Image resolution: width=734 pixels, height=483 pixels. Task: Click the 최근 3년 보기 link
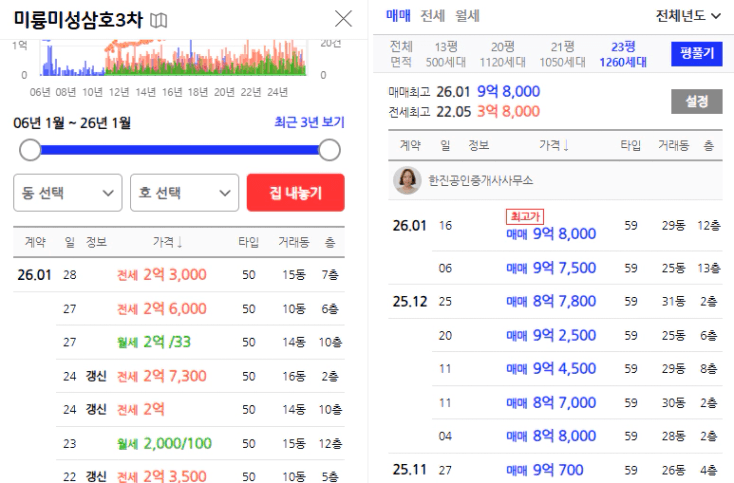pos(309,123)
